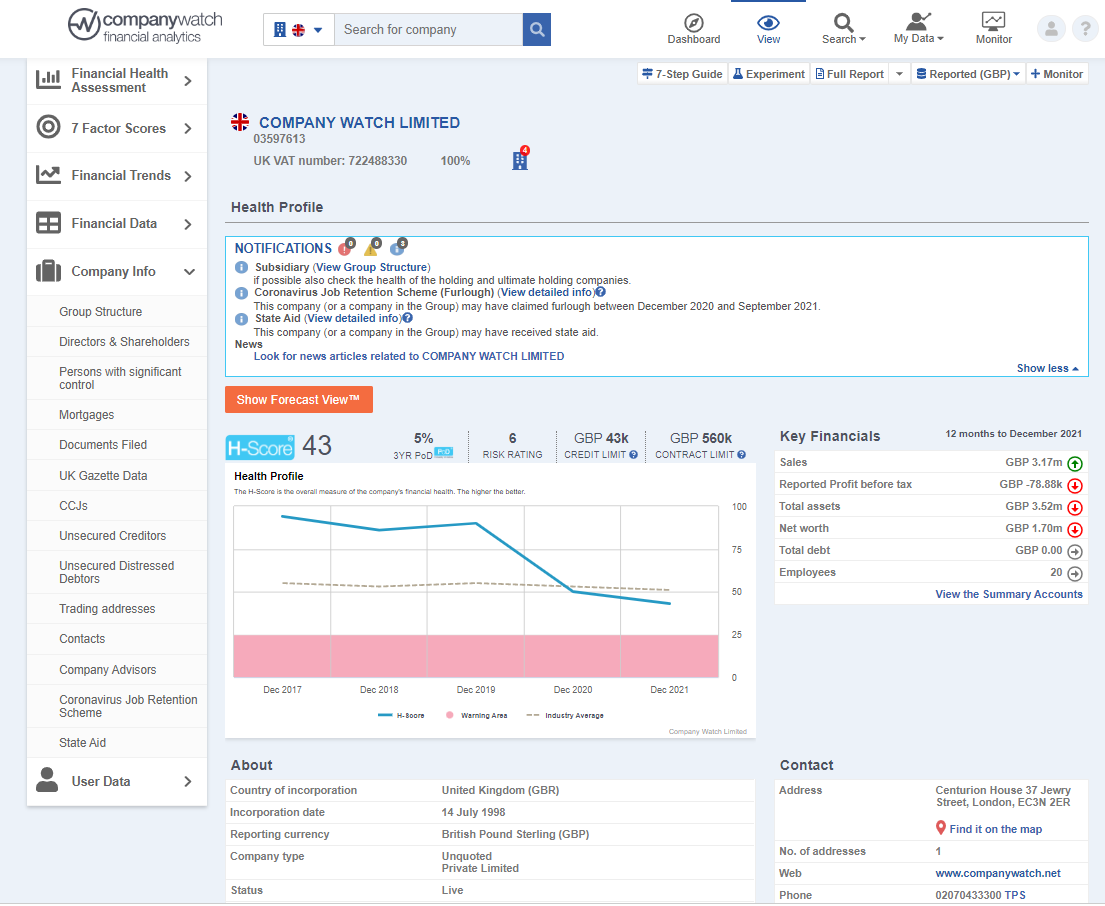Collapse notifications with Show less

[1047, 368]
